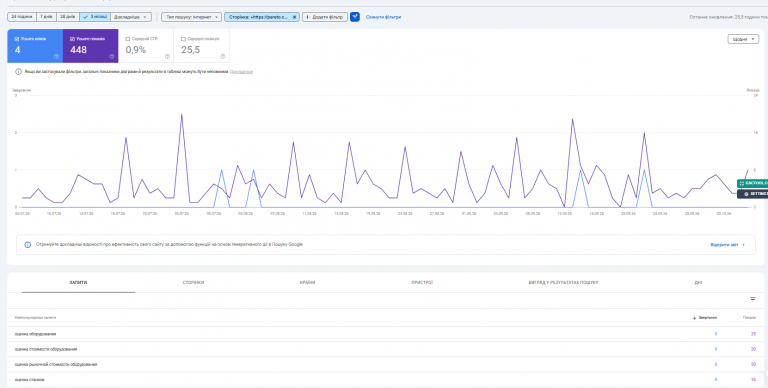
Task: Open the search type Internet dropdown
Action: pyautogui.click(x=192, y=17)
